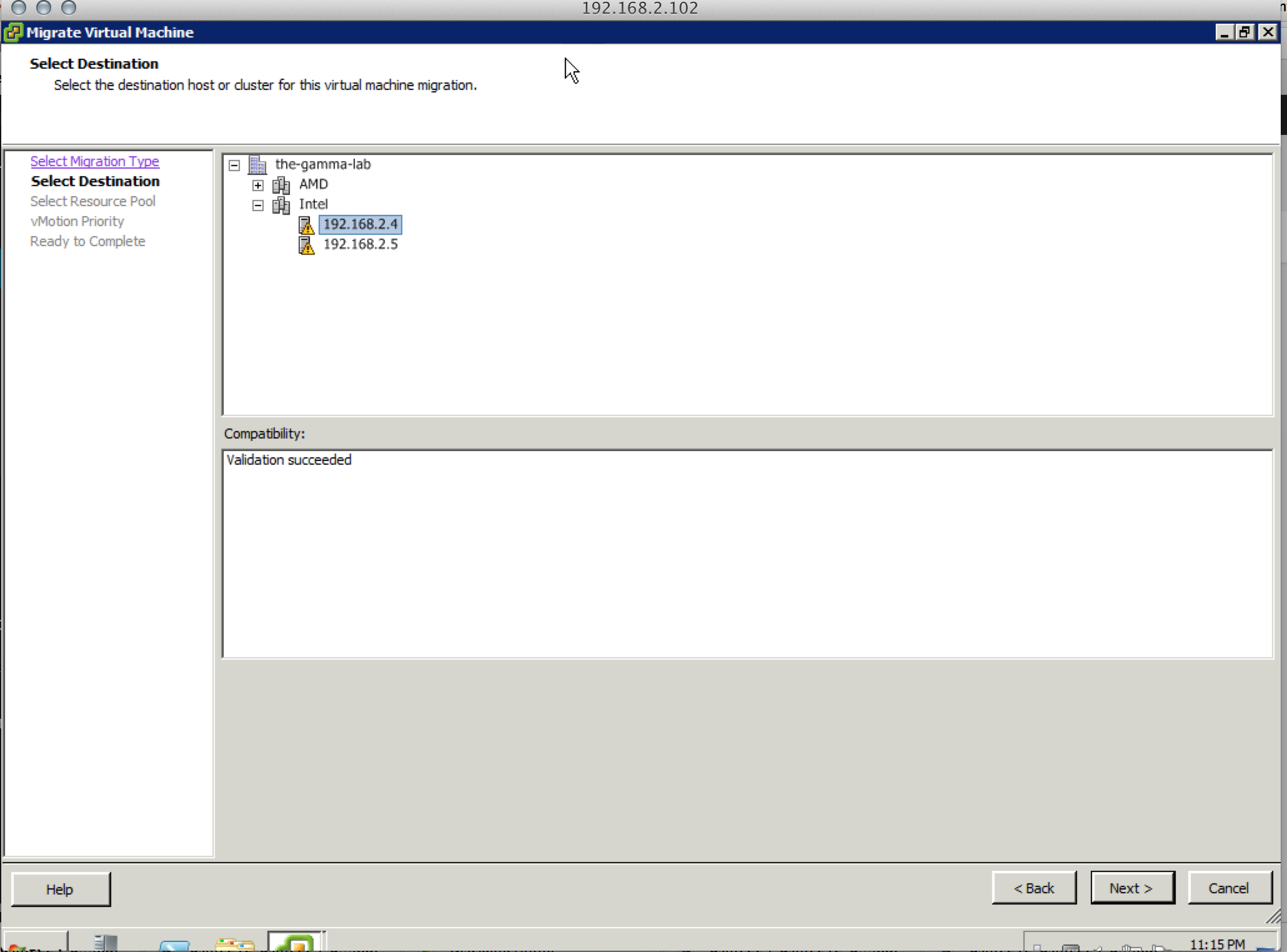Click the Intel cluster icon
1287x952 pixels.
[x=281, y=205]
